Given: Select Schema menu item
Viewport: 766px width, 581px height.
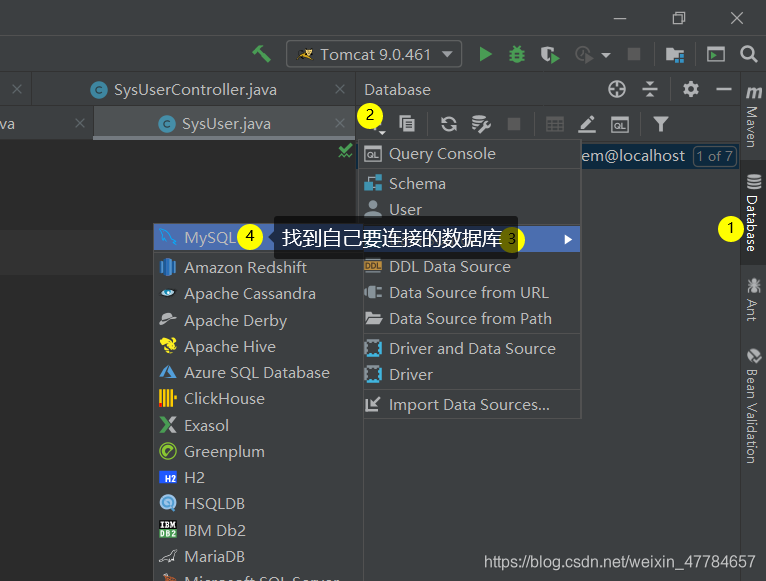Looking at the screenshot, I should tap(469, 184).
